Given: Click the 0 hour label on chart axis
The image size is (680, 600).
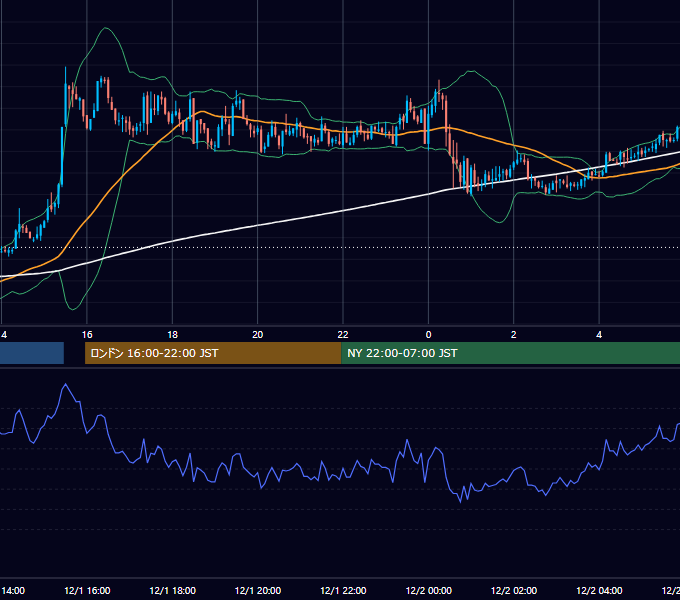Looking at the screenshot, I should (428, 335).
